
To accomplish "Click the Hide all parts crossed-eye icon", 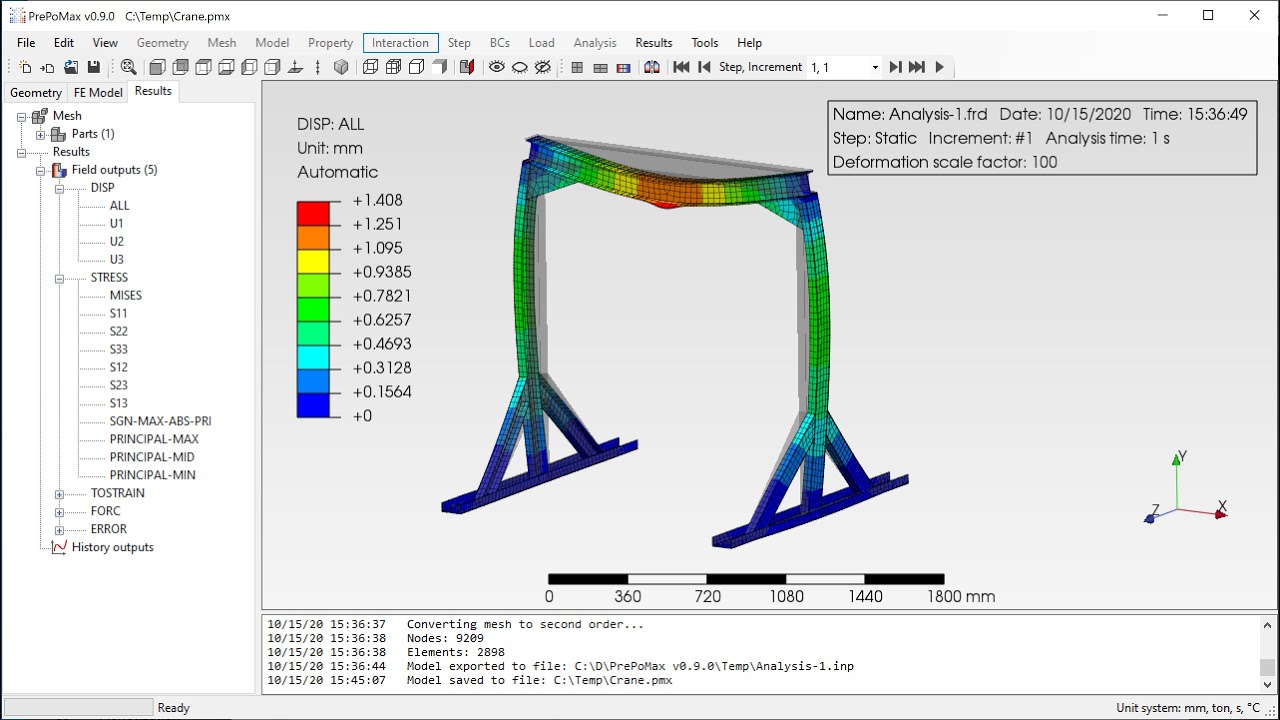I will (x=543, y=67).
